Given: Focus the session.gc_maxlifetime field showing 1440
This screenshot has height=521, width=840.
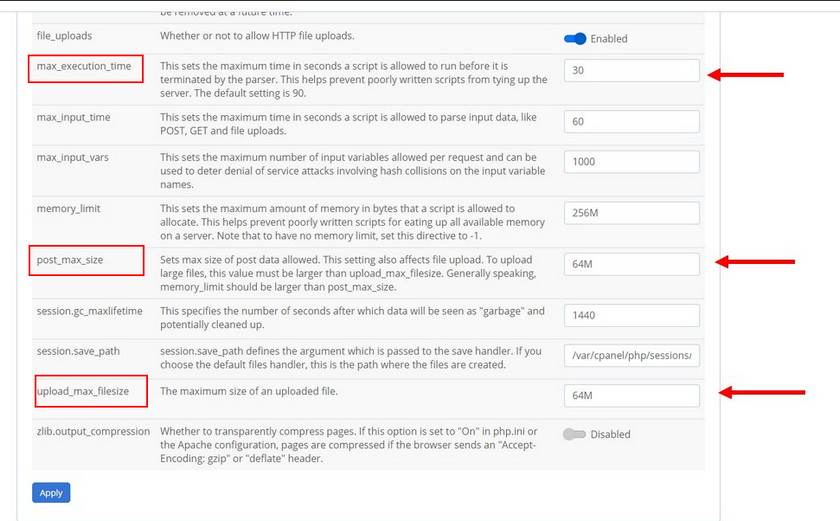Looking at the screenshot, I should click(631, 314).
